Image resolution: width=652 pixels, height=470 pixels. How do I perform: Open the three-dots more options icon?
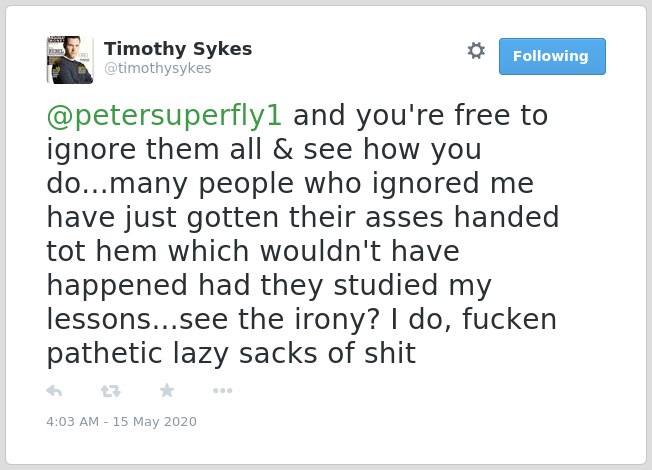point(222,391)
